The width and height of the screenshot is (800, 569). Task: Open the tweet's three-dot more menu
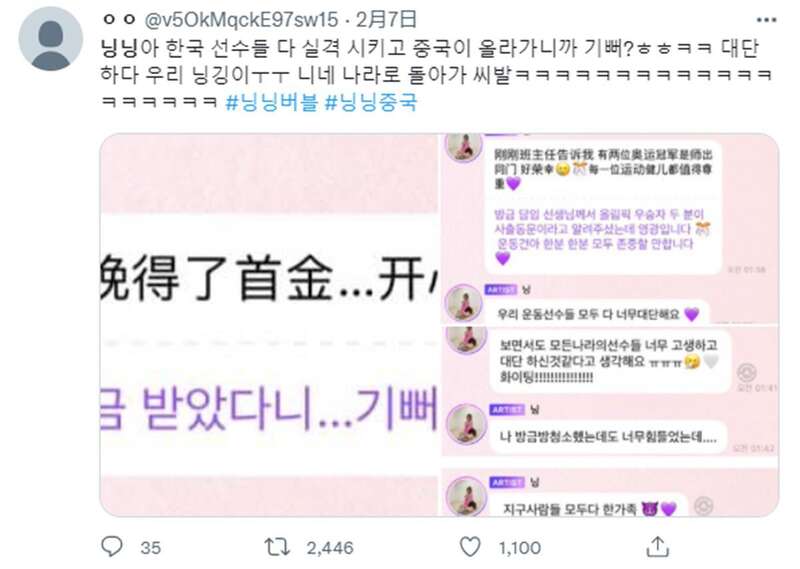[766, 20]
